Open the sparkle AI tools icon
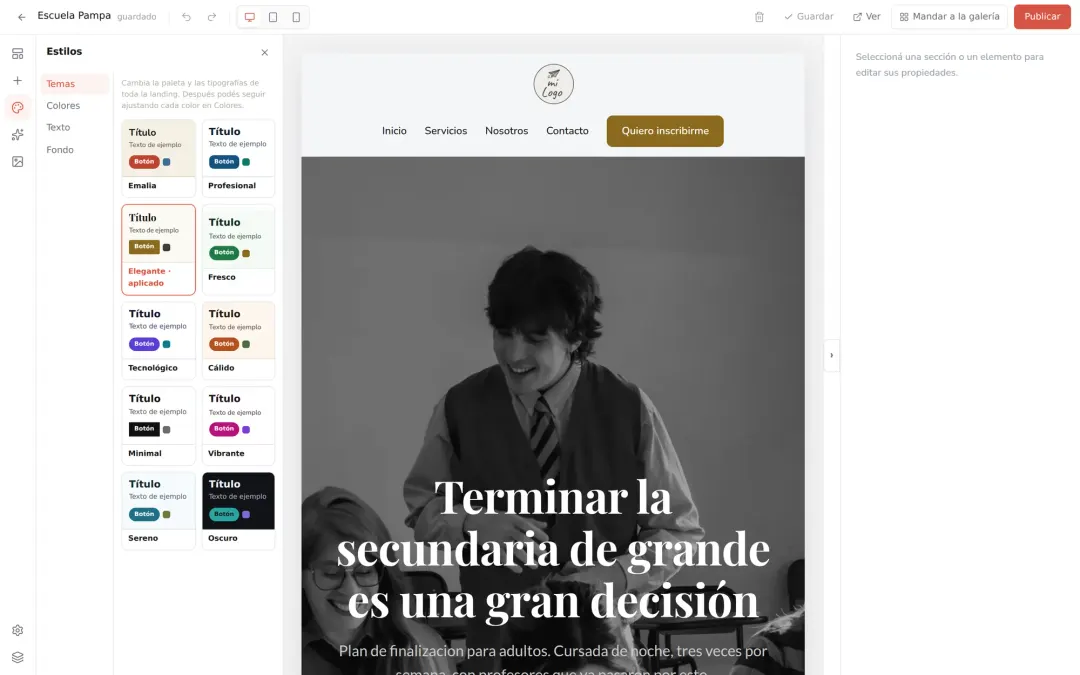 pyautogui.click(x=18, y=134)
